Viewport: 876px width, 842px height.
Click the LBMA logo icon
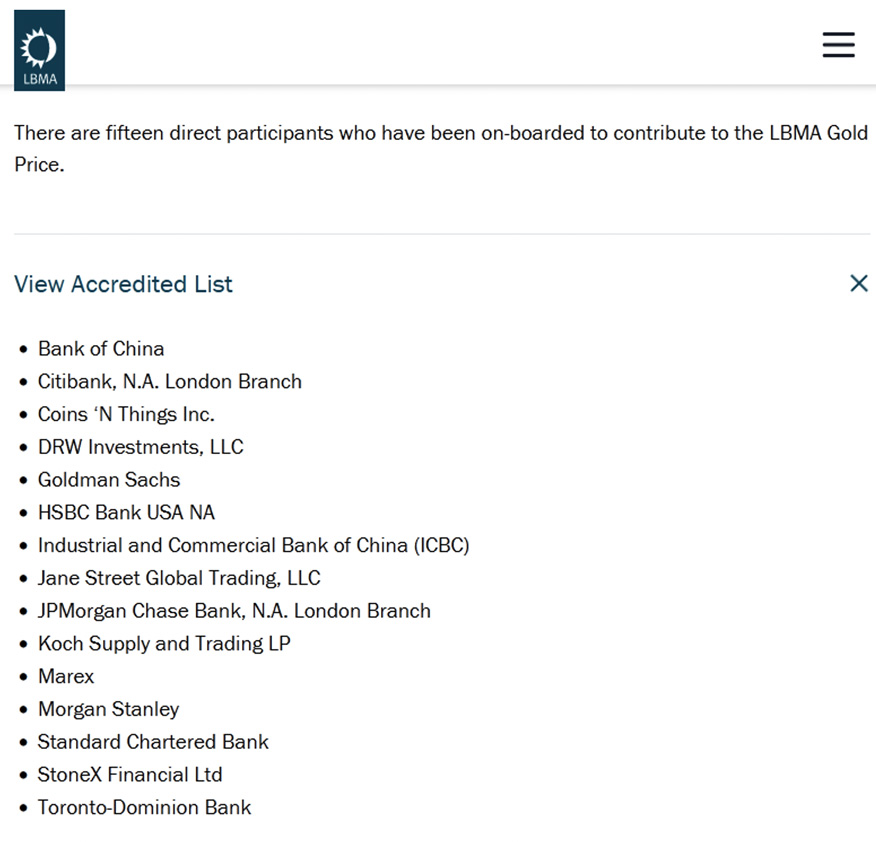40,50
